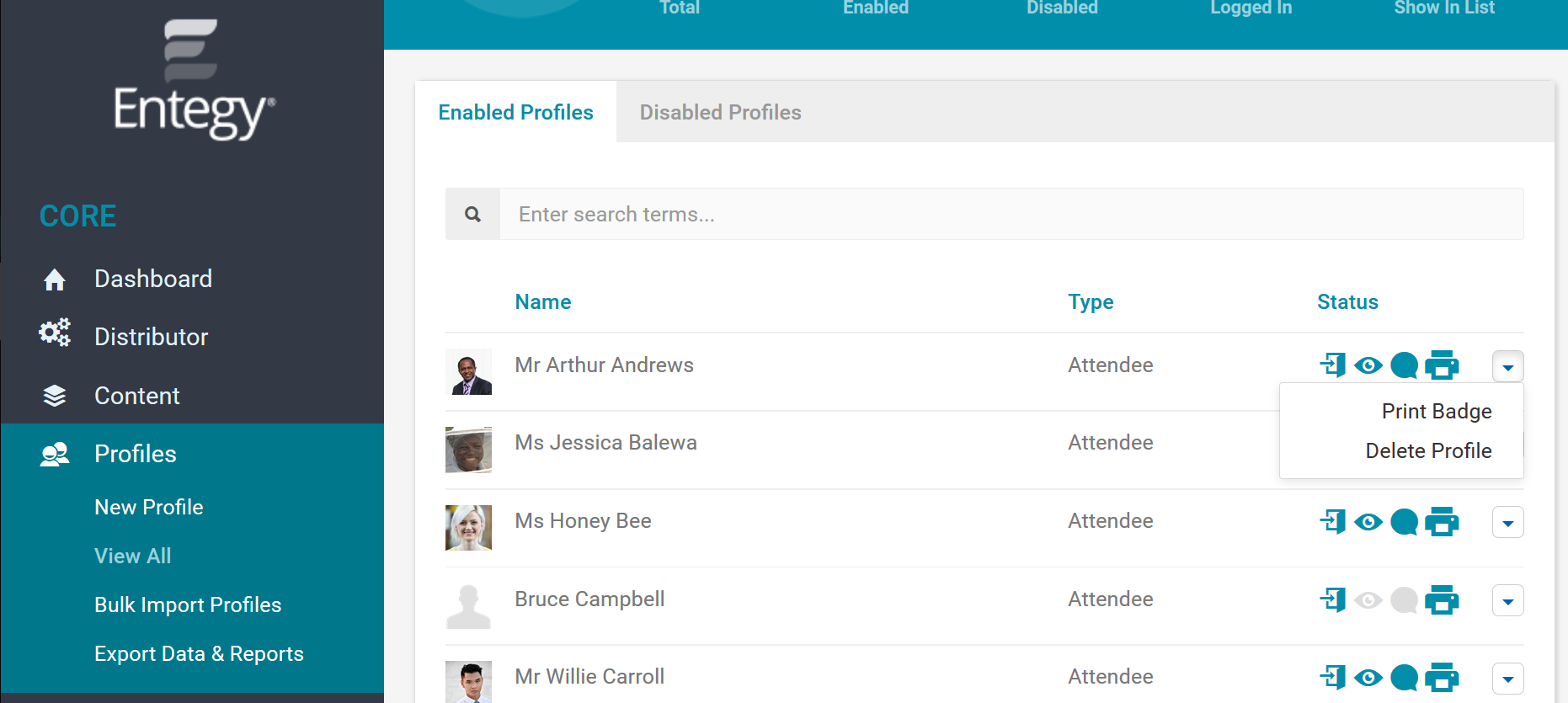Collapse dropdown arrow for Arthur Andrews row

coord(1508,366)
